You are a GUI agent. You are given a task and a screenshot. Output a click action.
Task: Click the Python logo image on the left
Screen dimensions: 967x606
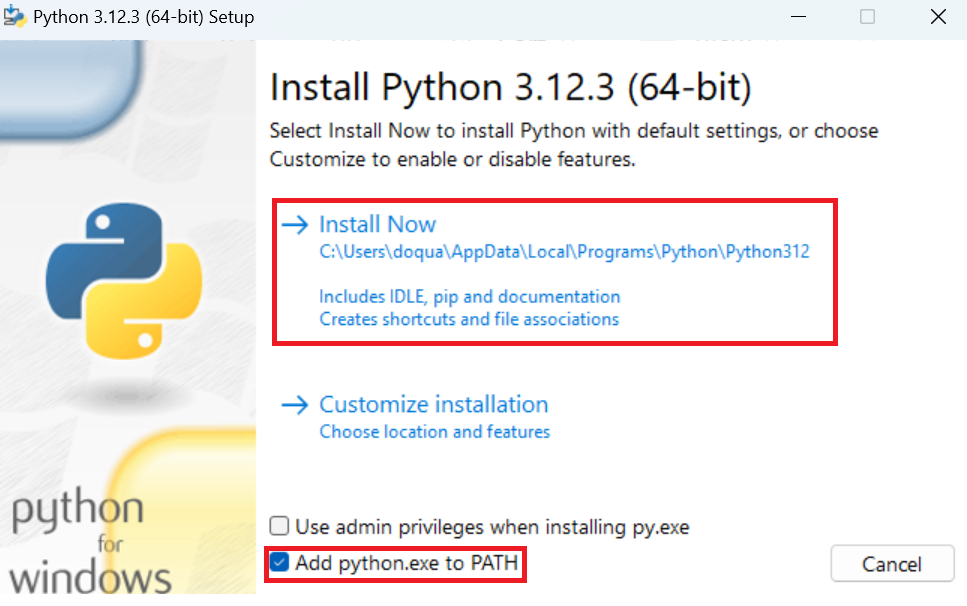(127, 280)
